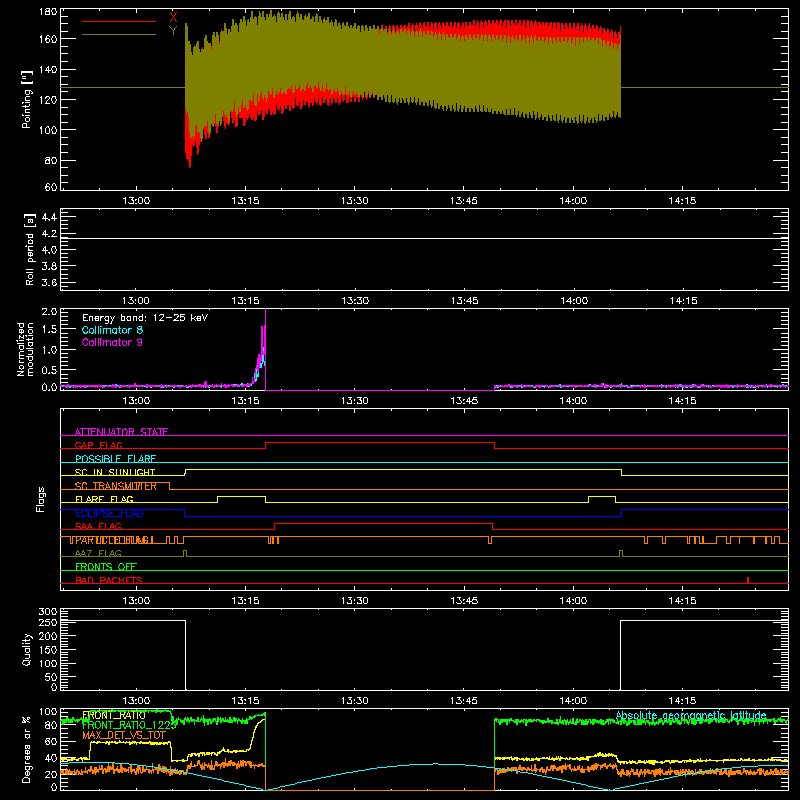Click 14:00 time label under Roll period plot
The width and height of the screenshot is (800, 800).
pos(573,301)
